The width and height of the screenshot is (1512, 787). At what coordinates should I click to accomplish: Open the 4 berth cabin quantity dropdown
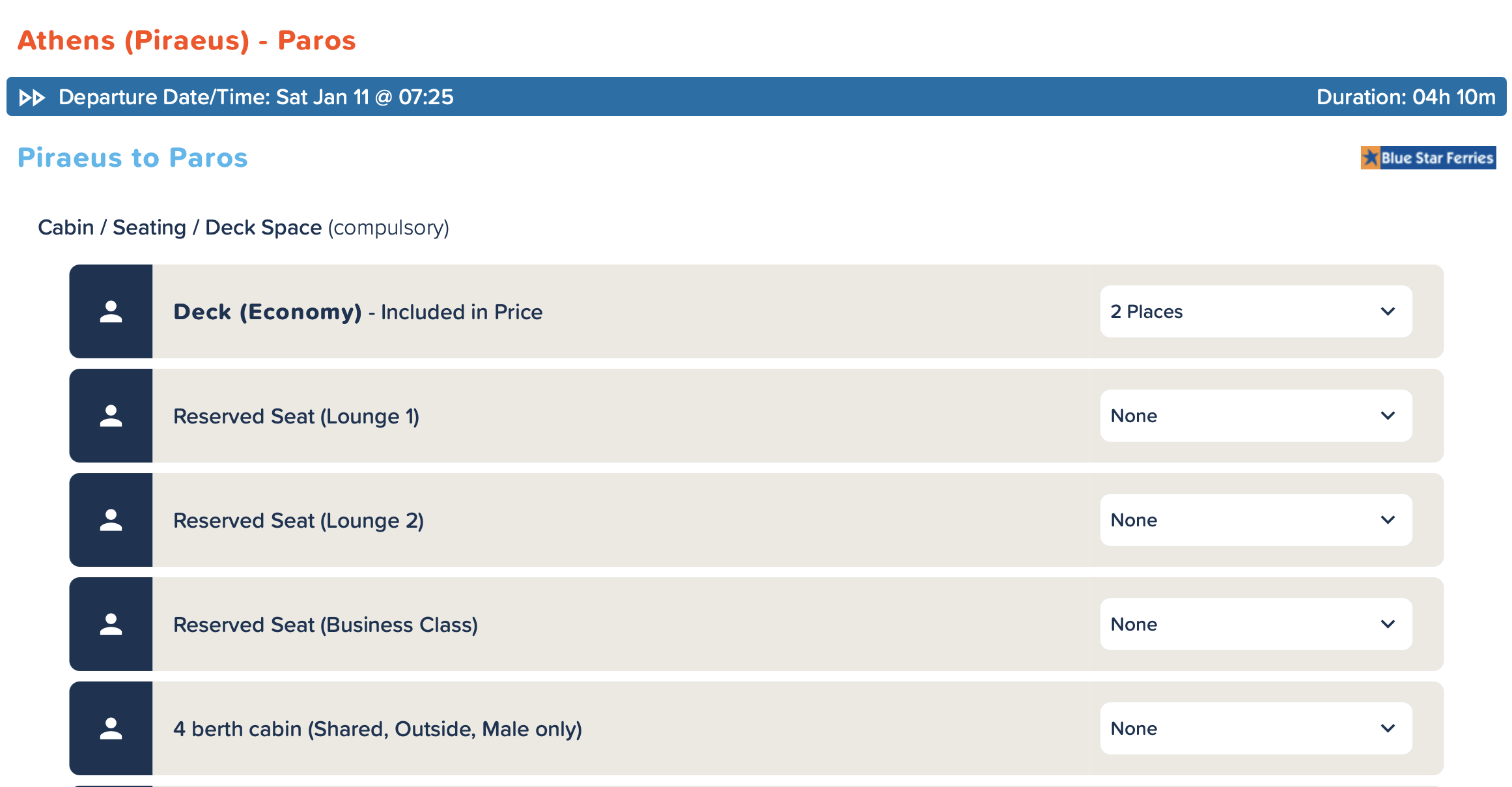pyautogui.click(x=1256, y=728)
